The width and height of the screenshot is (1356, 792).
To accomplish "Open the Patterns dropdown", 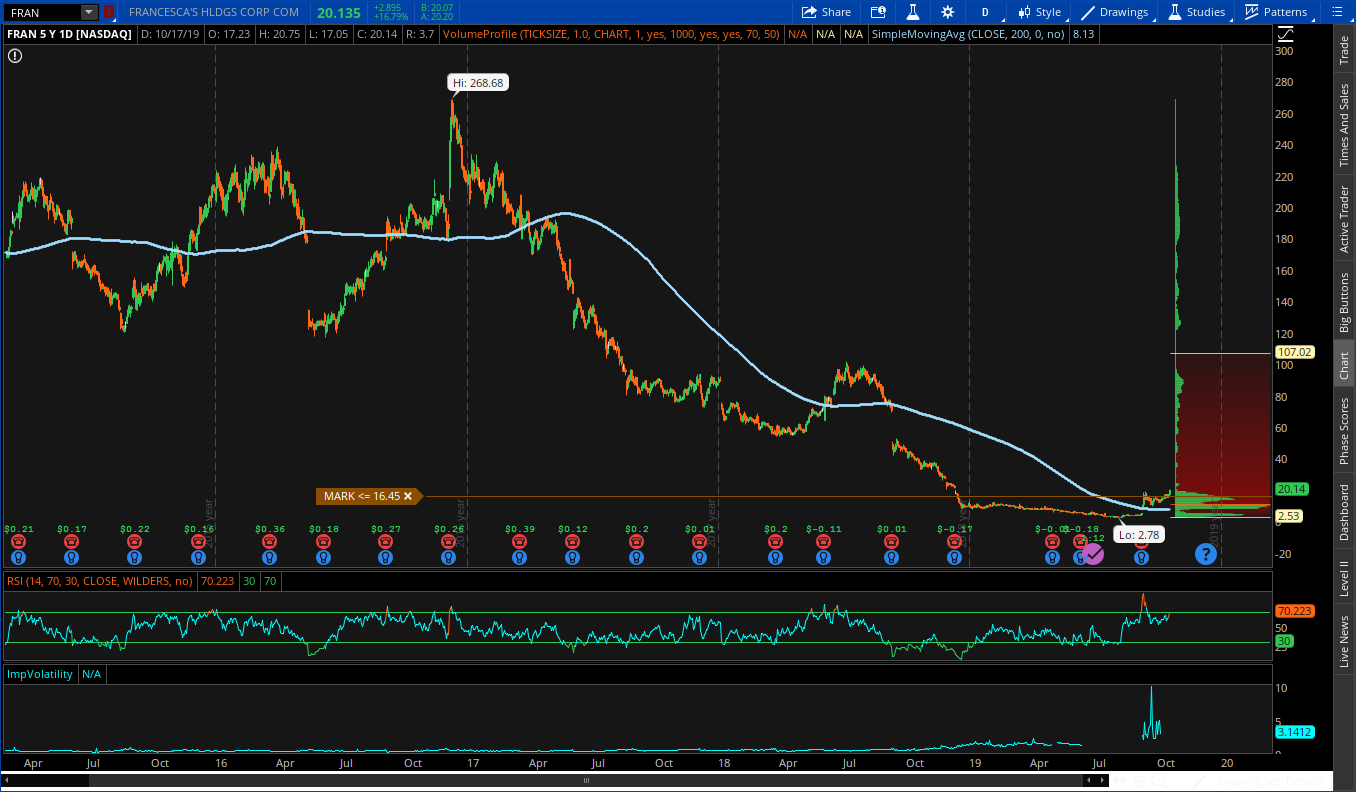I will [1276, 12].
